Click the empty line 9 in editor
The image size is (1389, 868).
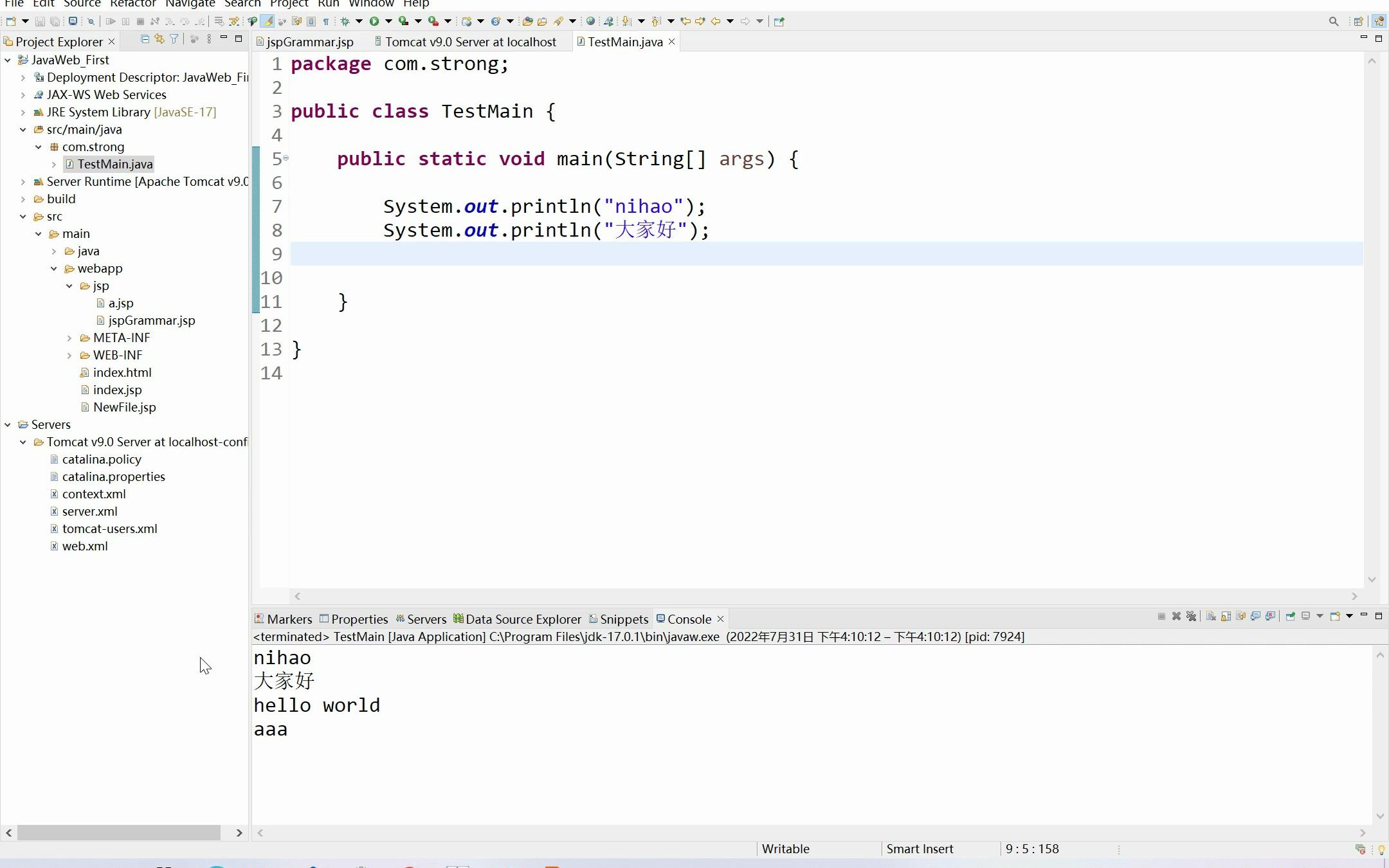pos(826,254)
